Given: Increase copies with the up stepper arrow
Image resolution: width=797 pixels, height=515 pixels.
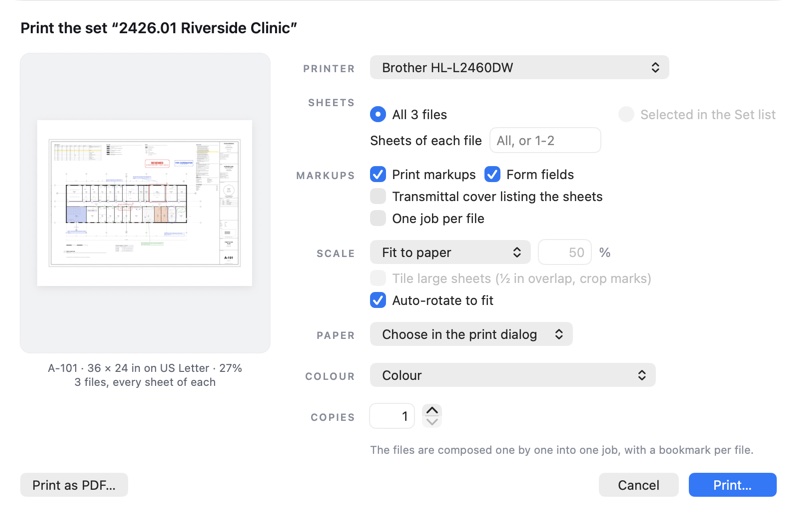Looking at the screenshot, I should point(432,410).
